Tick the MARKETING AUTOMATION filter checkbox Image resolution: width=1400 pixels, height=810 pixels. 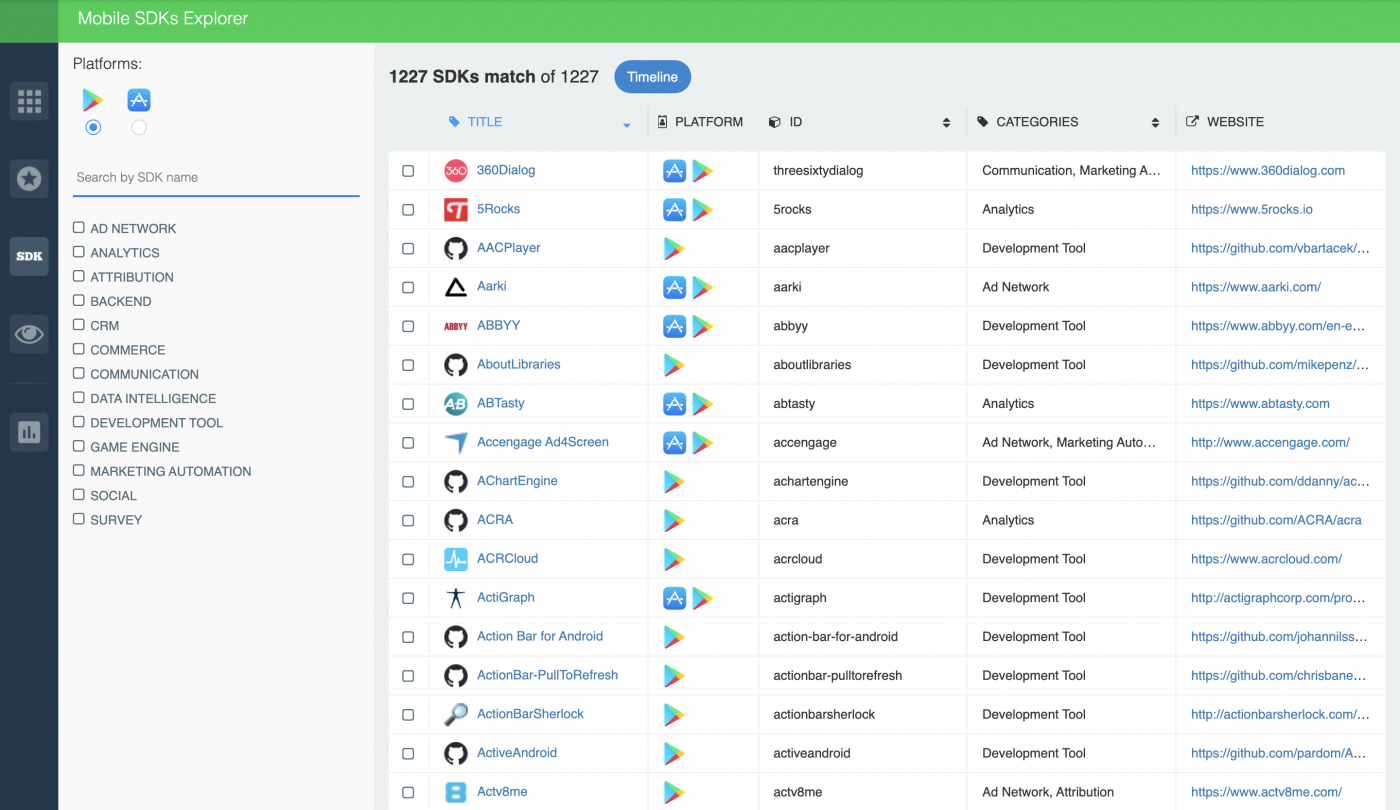pos(79,470)
